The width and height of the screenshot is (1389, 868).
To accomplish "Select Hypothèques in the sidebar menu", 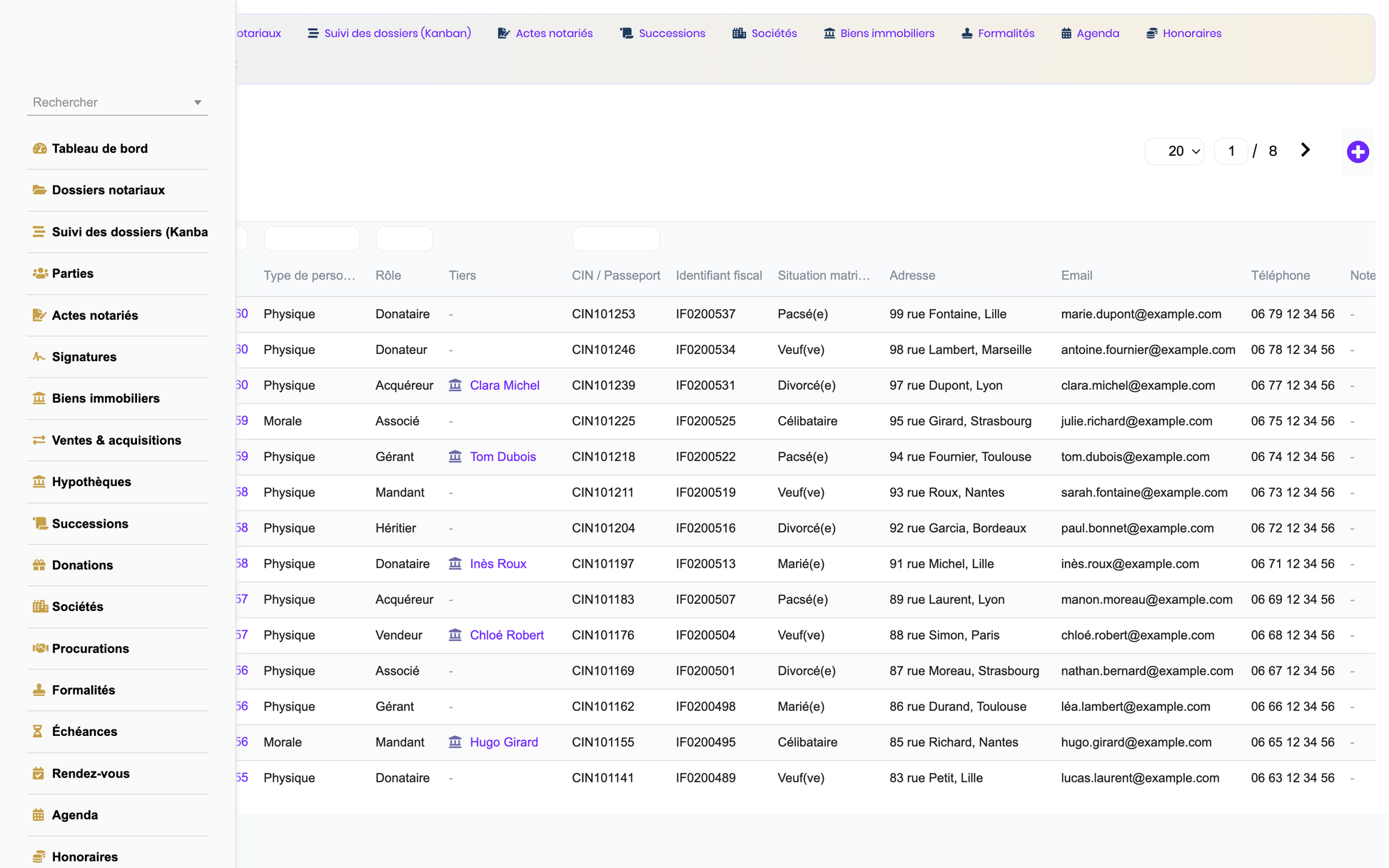I will (x=118, y=482).
